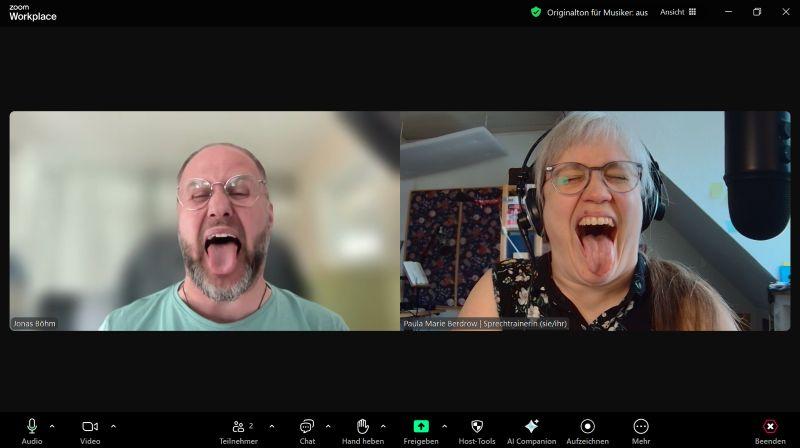The width and height of the screenshot is (800, 448).
Task: Click the Paula Marie Berdrow name label
Action: pos(485,323)
